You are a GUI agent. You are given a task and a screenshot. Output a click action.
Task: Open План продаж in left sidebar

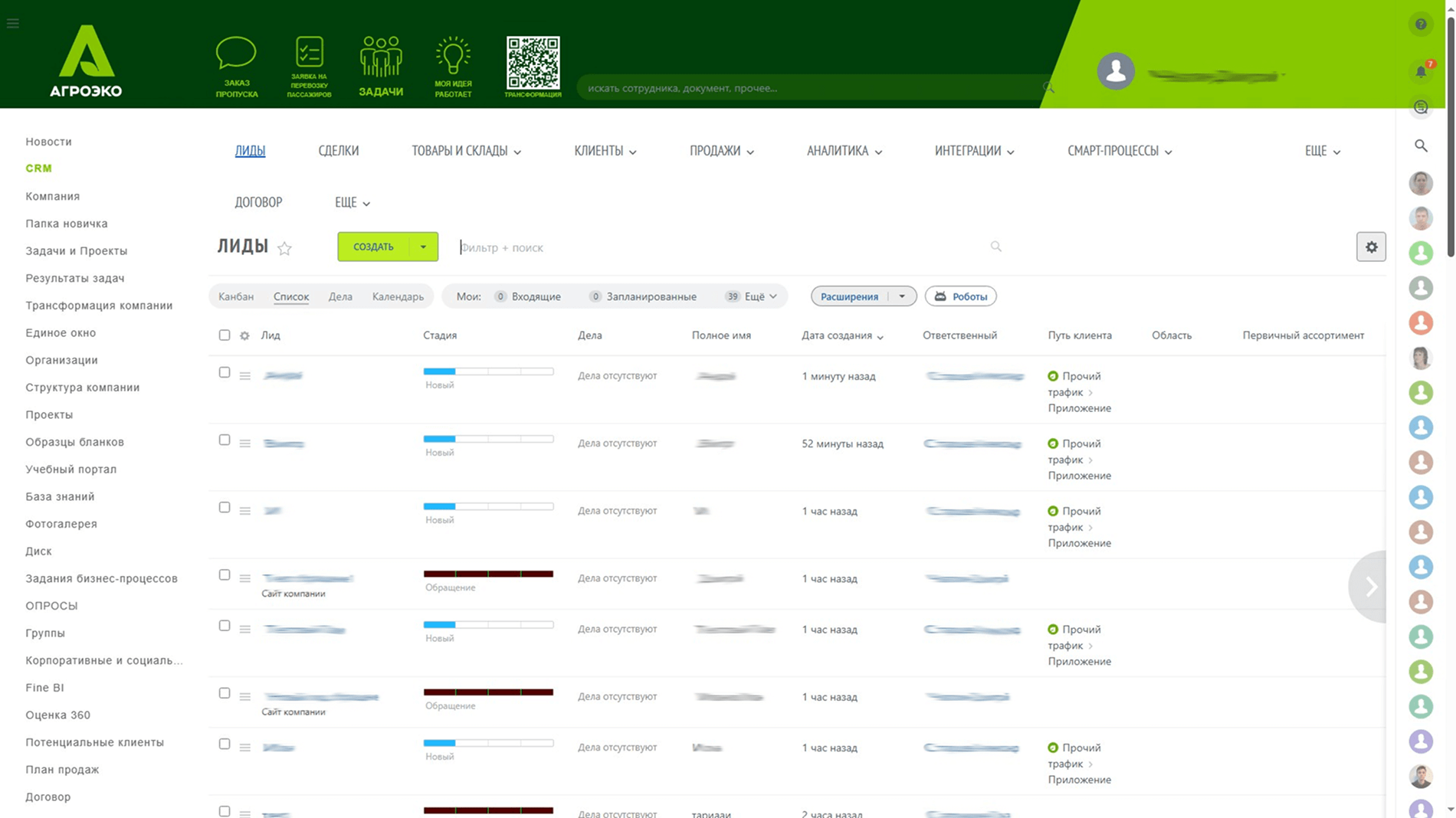tap(62, 770)
